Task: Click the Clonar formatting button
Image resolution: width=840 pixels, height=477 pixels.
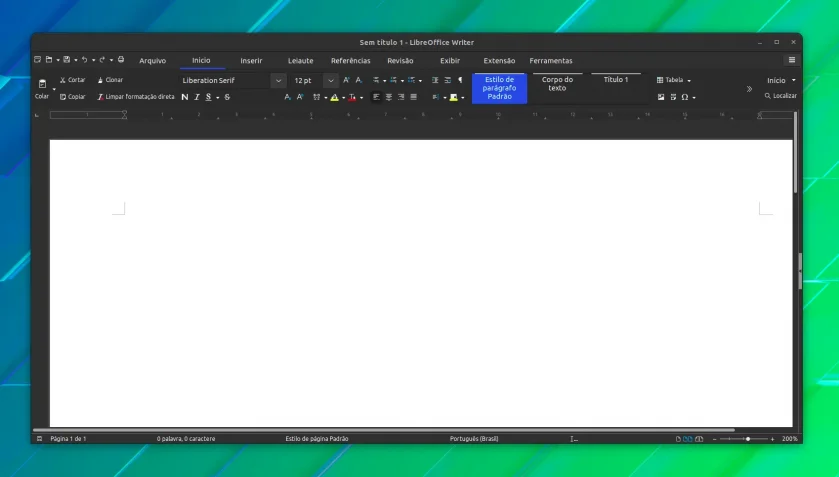Action: click(x=110, y=80)
